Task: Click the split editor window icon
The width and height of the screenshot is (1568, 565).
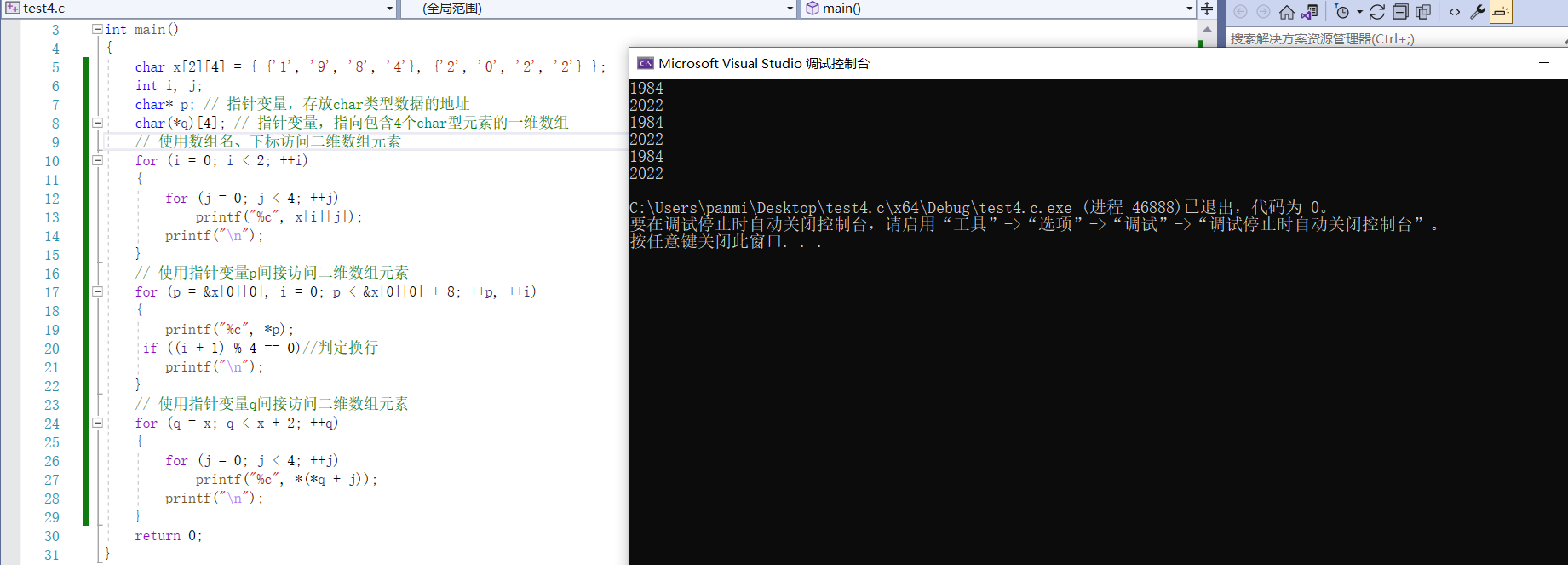Action: click(x=1207, y=9)
